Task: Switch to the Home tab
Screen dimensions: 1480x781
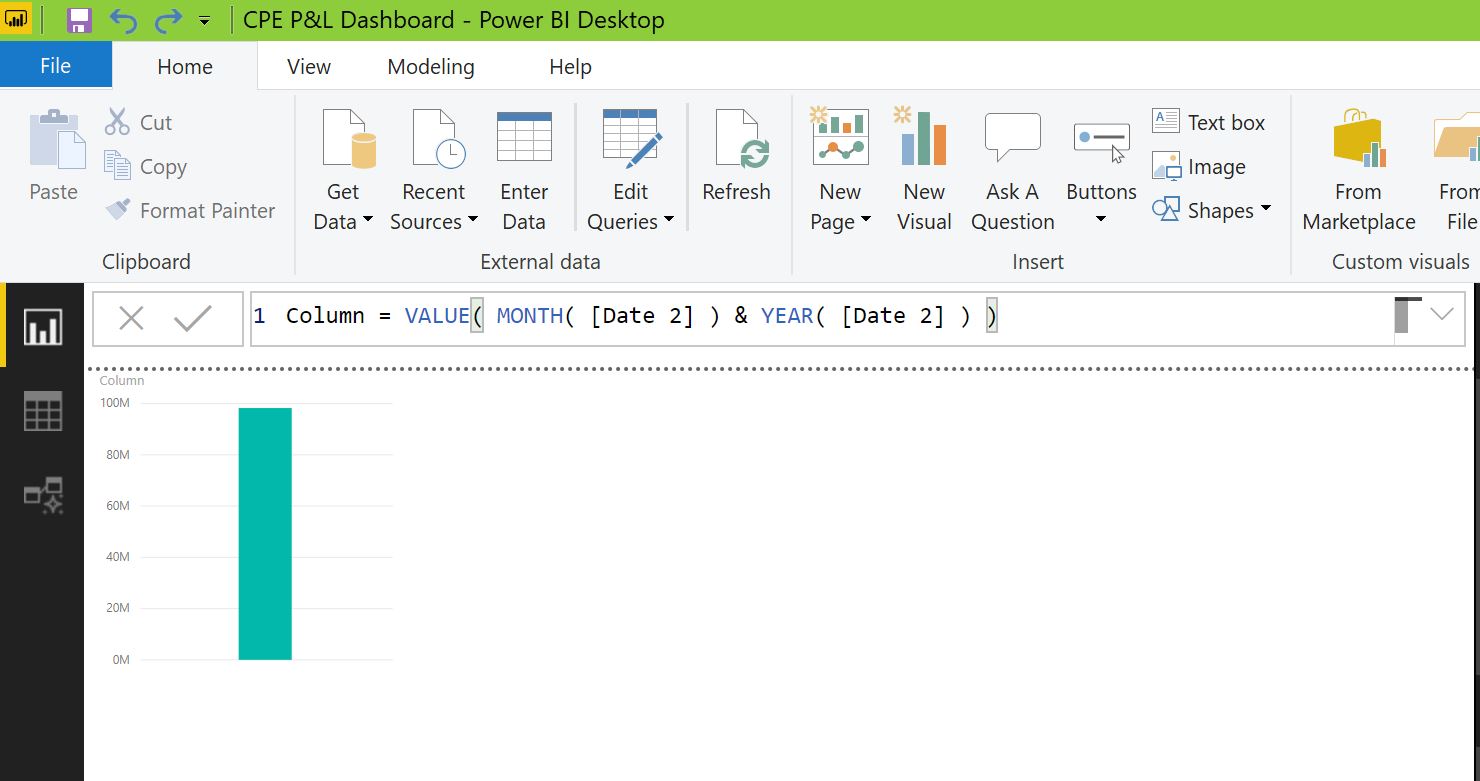Action: (185, 66)
